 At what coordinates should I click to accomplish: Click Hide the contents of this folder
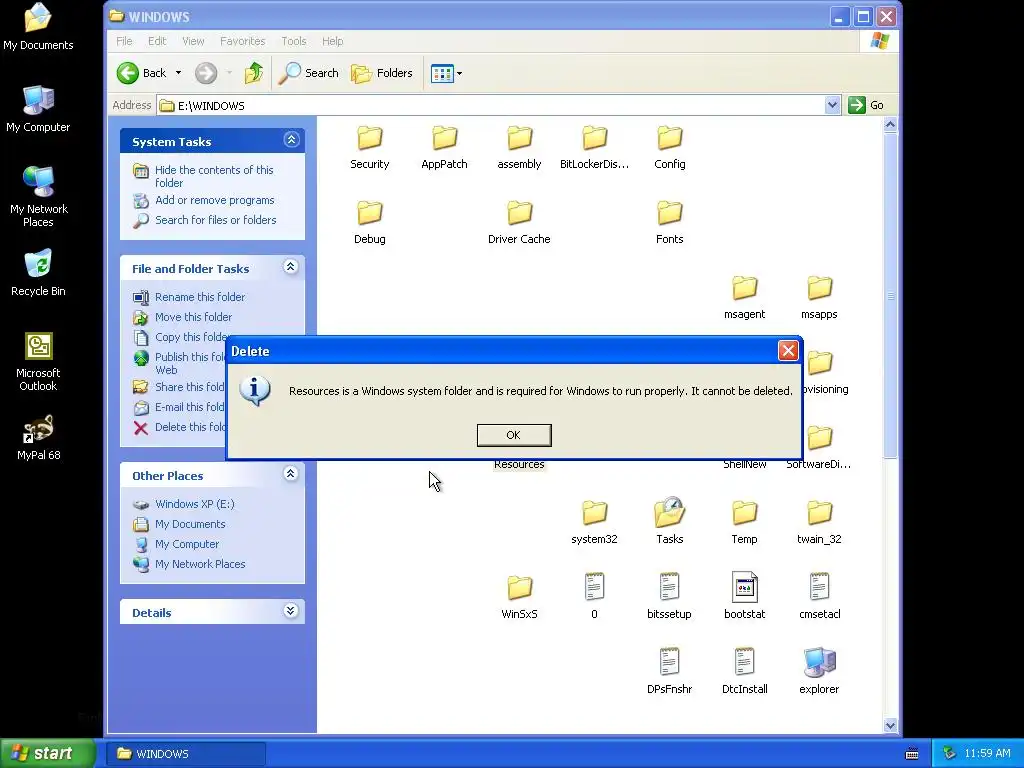[x=214, y=176]
